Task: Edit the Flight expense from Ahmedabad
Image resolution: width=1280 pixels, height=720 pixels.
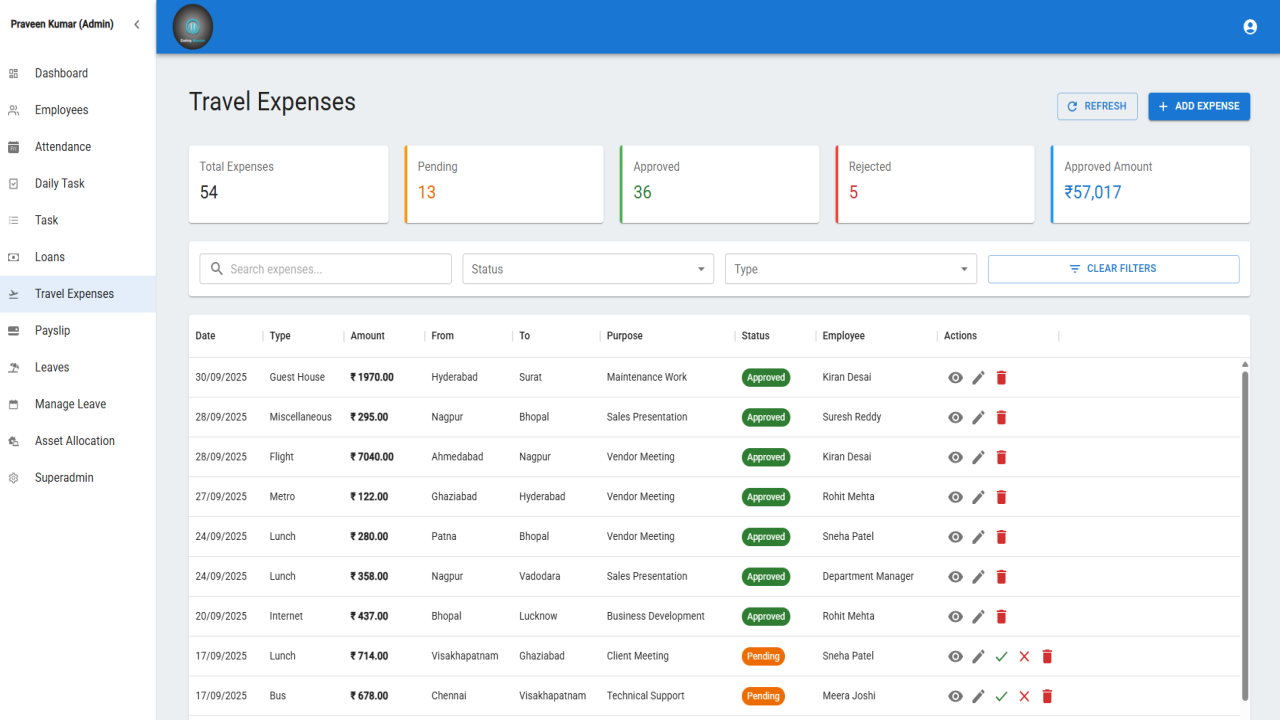Action: coord(978,457)
